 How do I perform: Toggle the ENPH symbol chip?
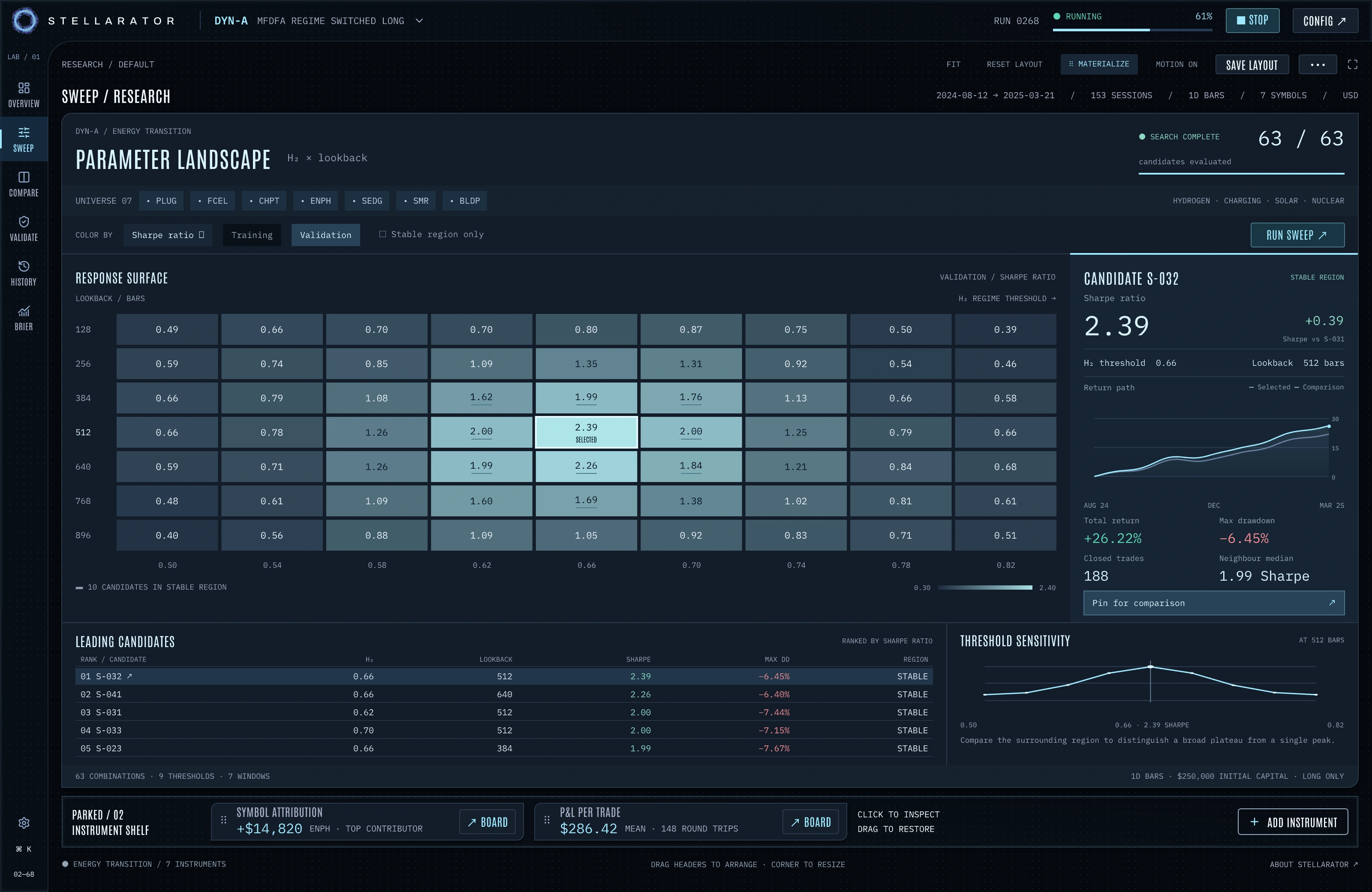coord(316,201)
